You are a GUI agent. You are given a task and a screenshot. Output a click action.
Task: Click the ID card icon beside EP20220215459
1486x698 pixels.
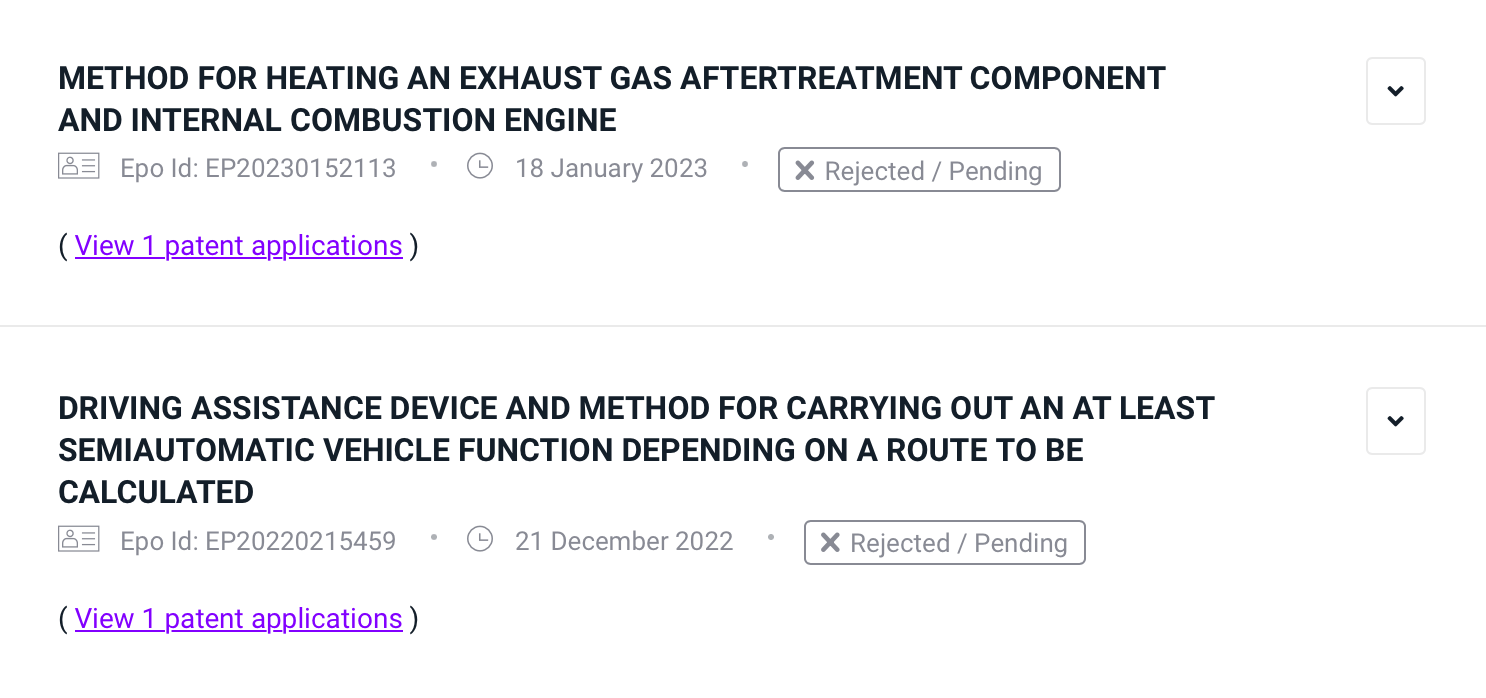(79, 540)
